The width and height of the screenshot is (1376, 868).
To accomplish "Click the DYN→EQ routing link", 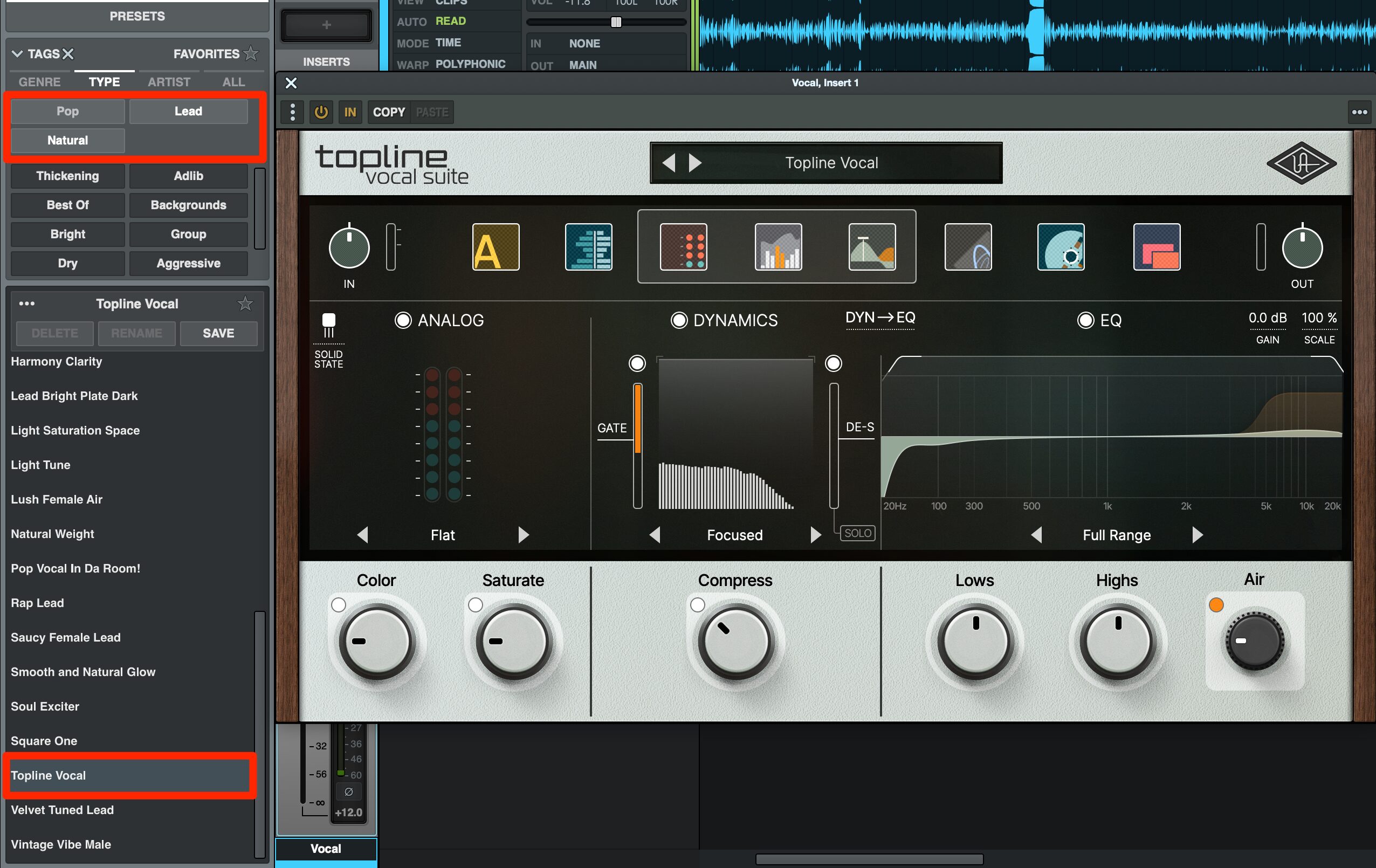I will coord(880,318).
